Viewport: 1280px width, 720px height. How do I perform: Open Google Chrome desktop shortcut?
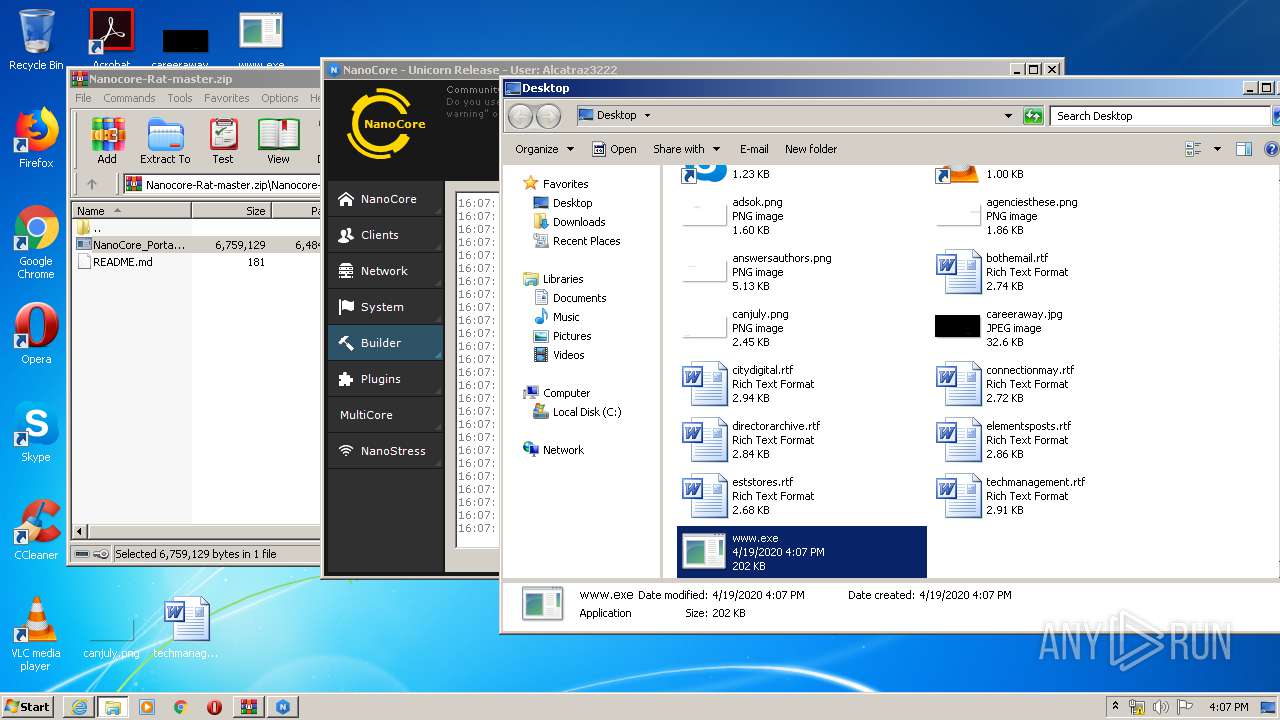point(36,243)
